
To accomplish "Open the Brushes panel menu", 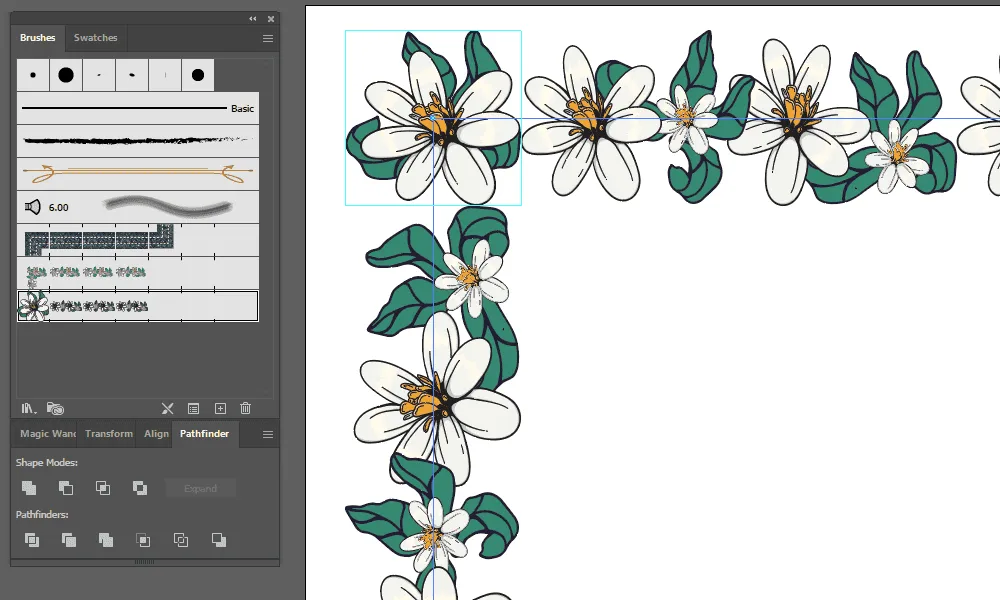I will 268,38.
